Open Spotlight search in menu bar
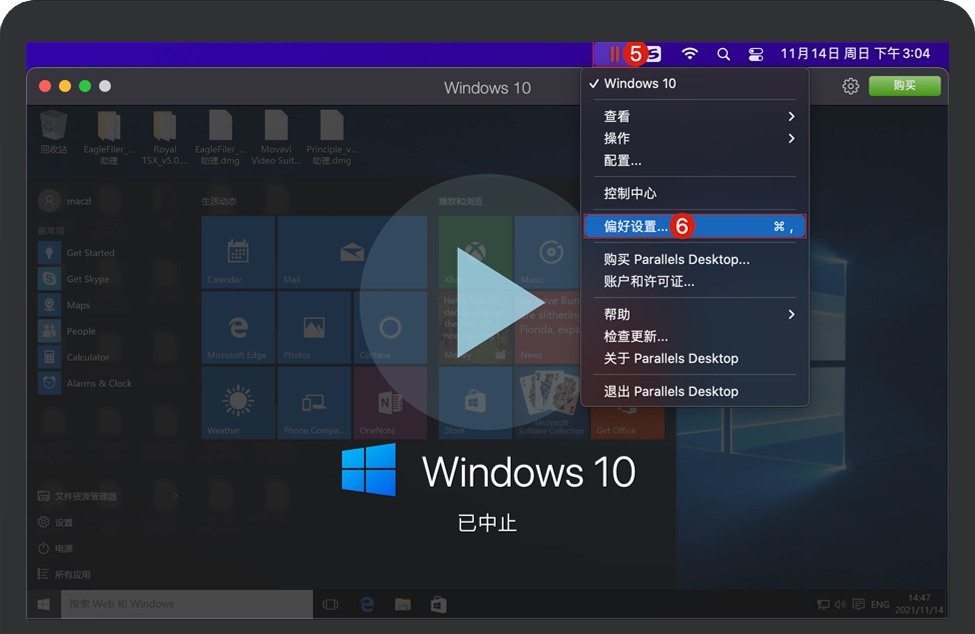Screen dimensions: 975x634 pyautogui.click(x=723, y=54)
